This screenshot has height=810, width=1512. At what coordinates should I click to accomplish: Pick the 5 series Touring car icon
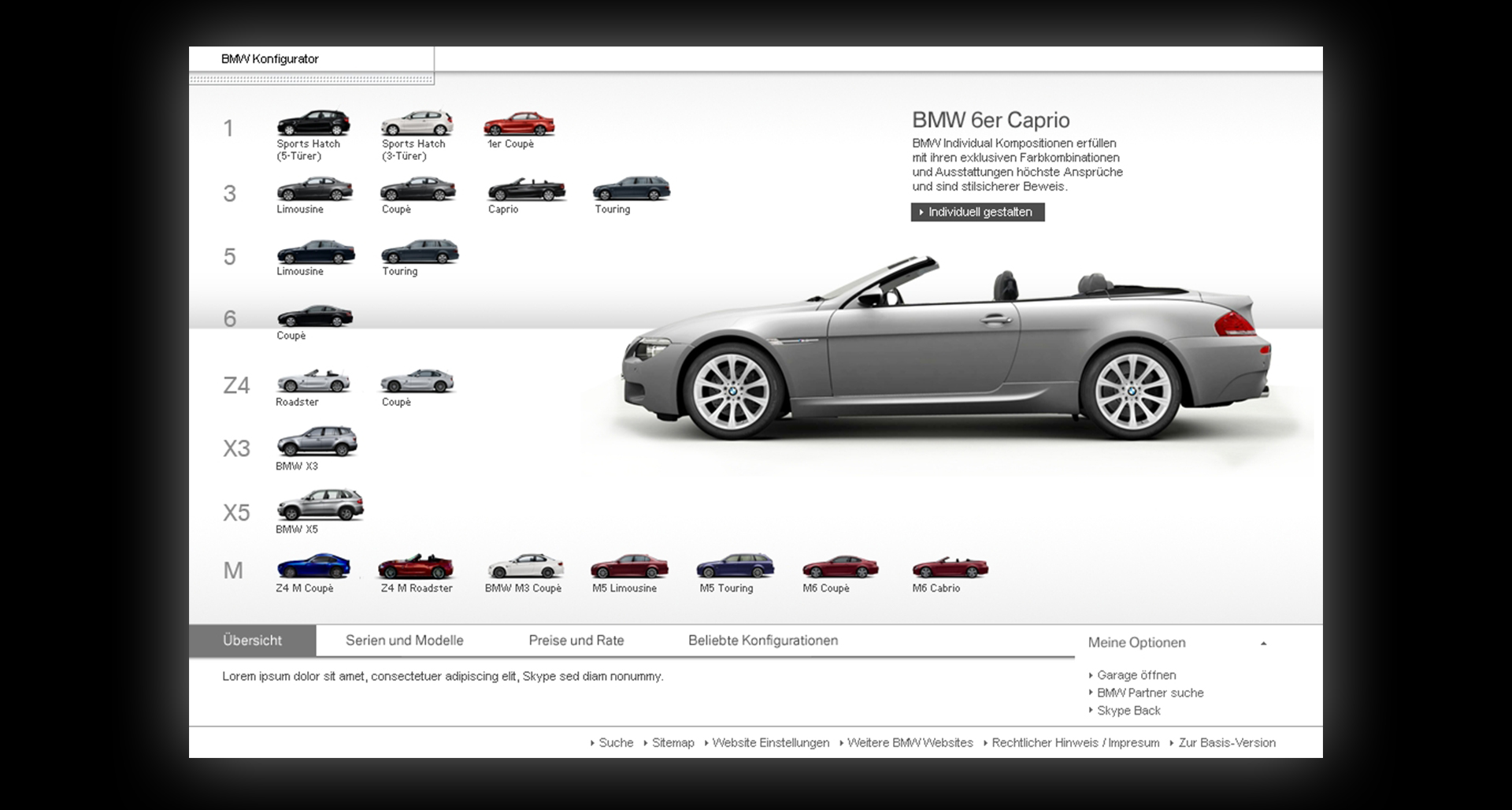point(420,252)
